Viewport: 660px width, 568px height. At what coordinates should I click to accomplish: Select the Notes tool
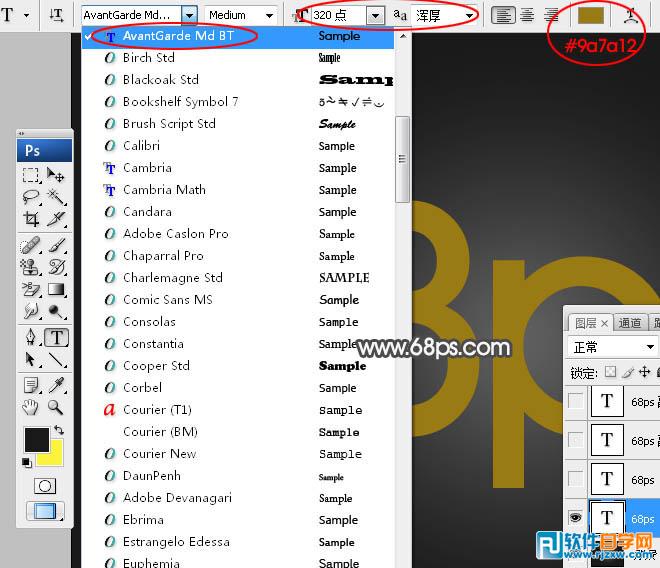coord(30,385)
